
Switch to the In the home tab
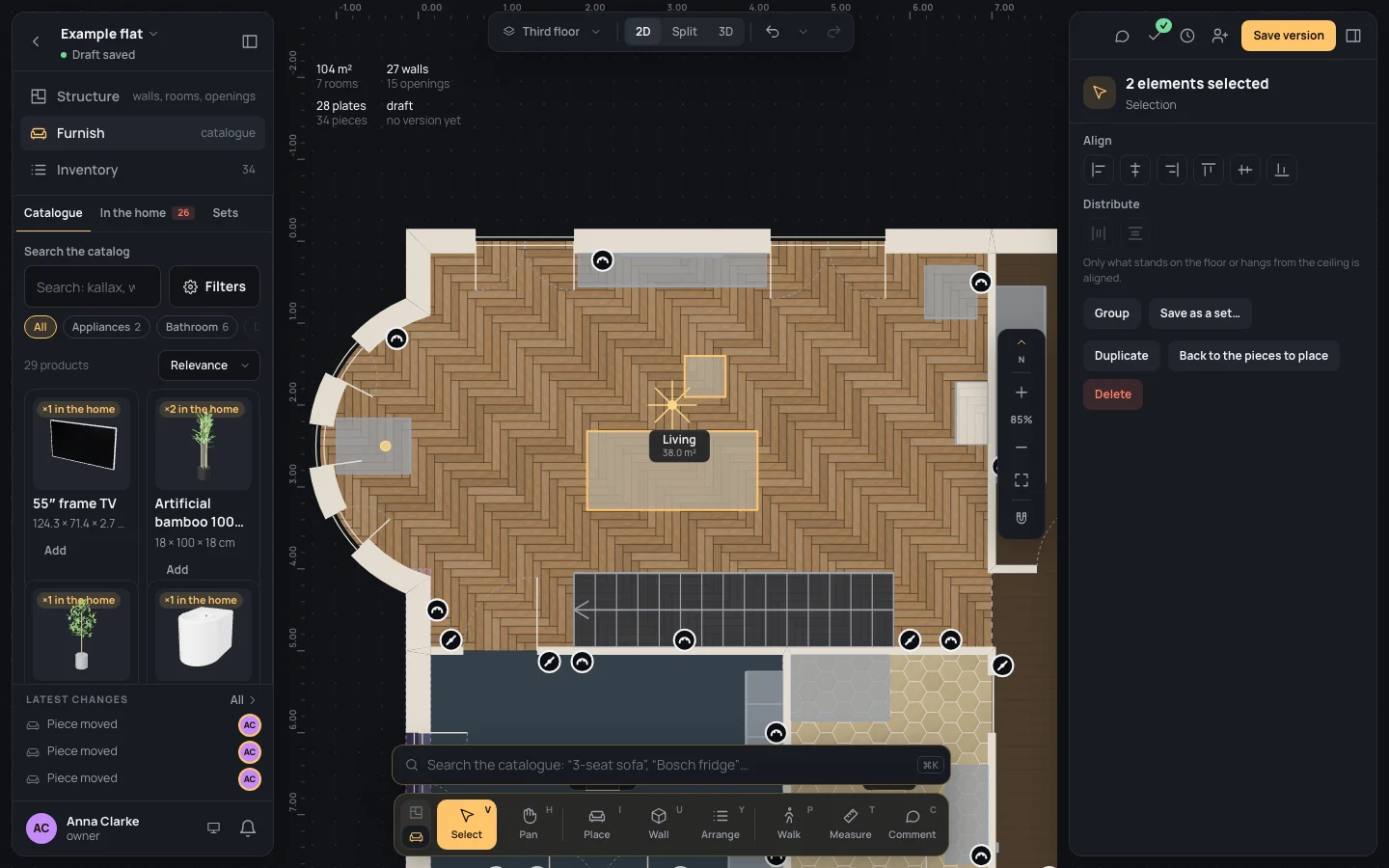click(147, 213)
